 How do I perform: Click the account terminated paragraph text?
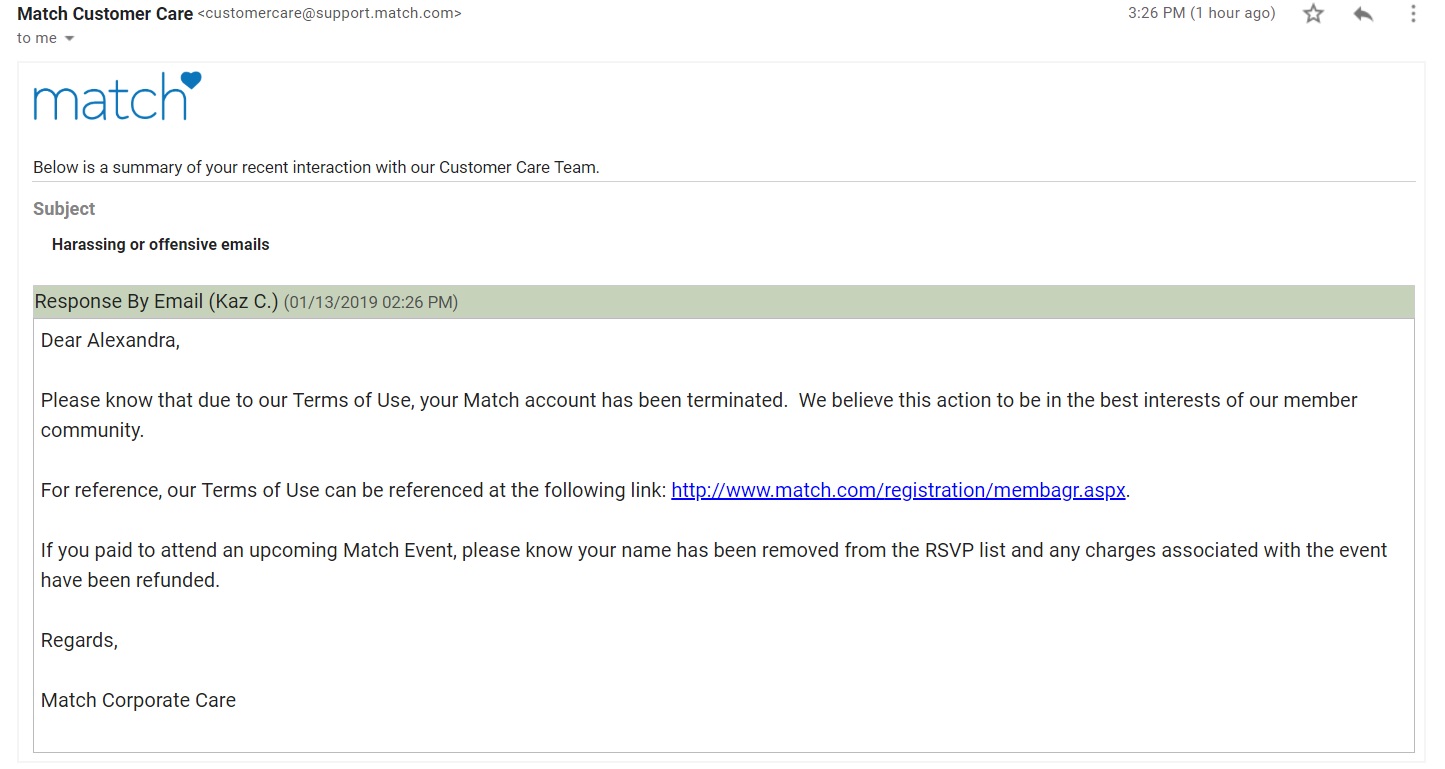tap(699, 415)
